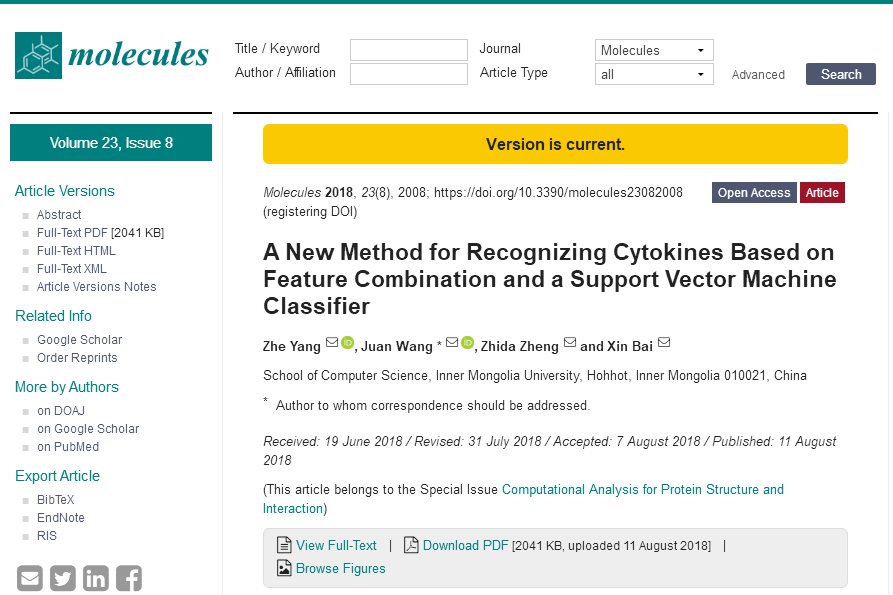Open Juan Wang's ORCID profile icon
This screenshot has height=595, width=893.
pyautogui.click(x=467, y=343)
